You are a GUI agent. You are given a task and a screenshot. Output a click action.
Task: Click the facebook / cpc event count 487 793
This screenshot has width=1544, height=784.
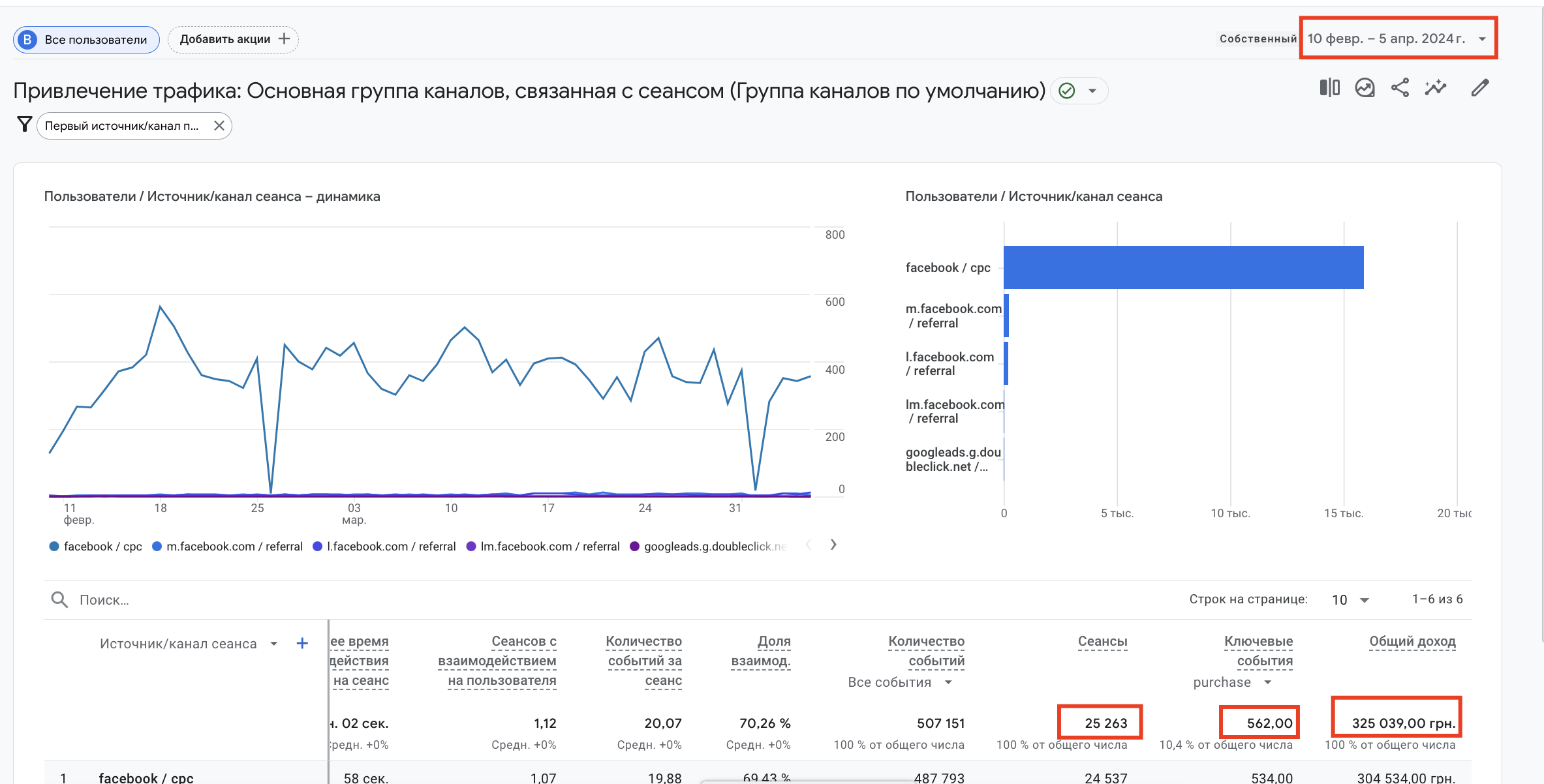tap(939, 777)
